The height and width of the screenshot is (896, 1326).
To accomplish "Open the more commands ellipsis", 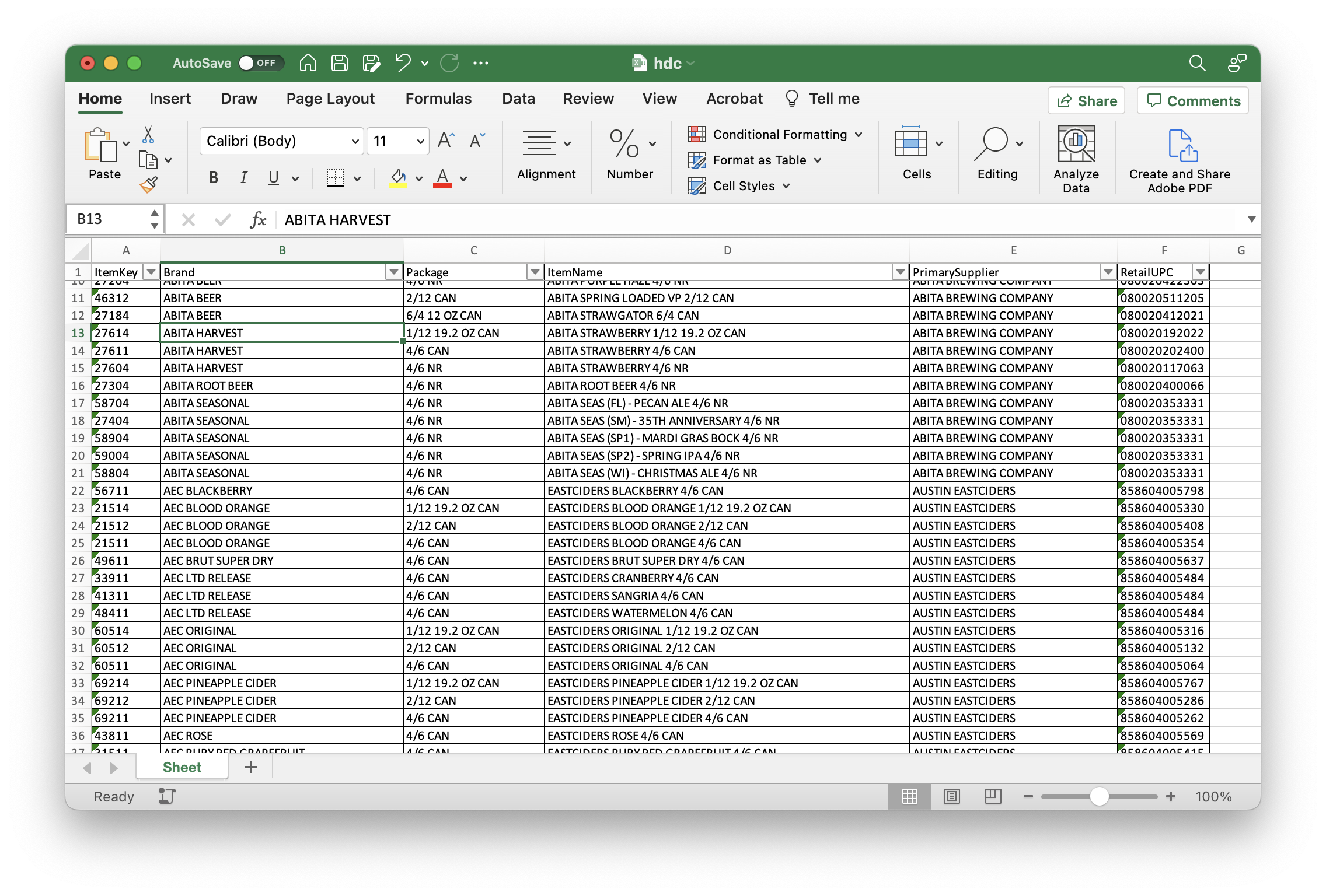I will [481, 63].
